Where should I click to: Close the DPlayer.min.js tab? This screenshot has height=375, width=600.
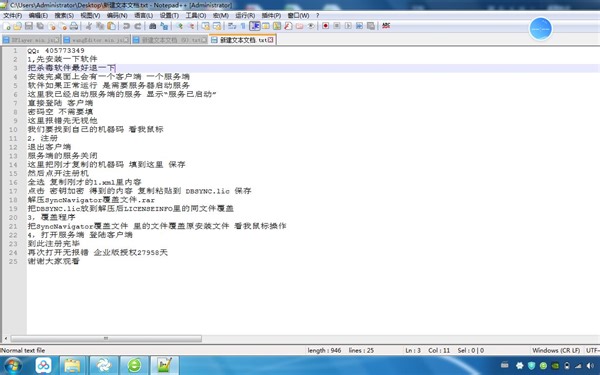(x=57, y=40)
